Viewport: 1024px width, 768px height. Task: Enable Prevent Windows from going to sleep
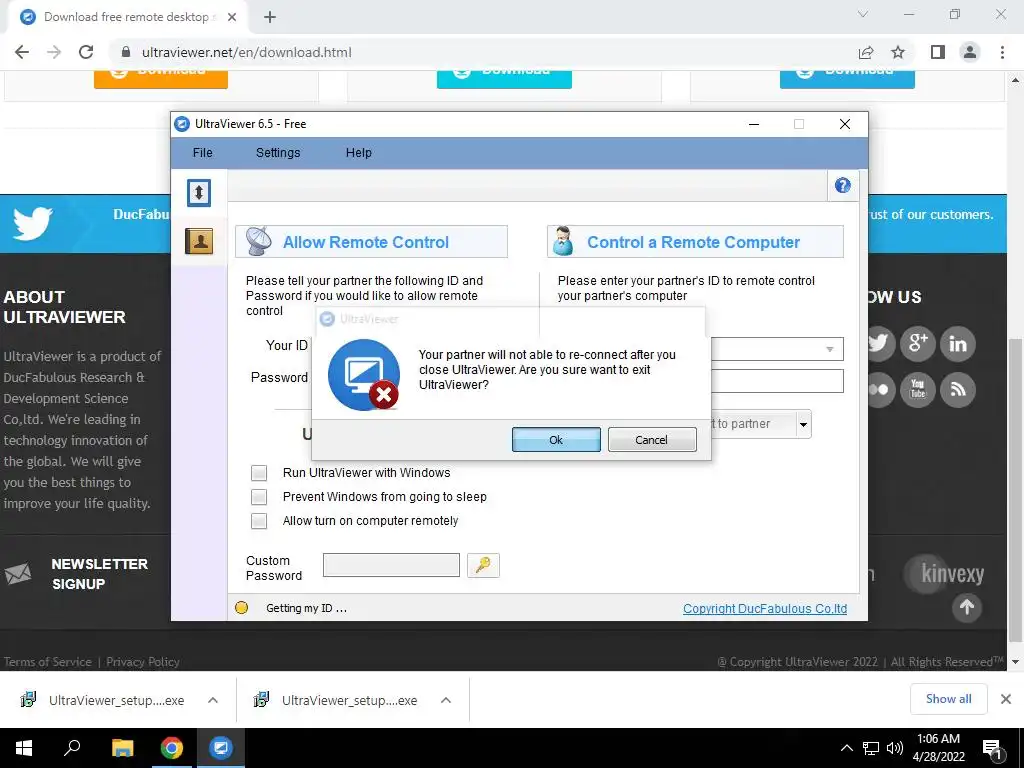click(x=259, y=497)
